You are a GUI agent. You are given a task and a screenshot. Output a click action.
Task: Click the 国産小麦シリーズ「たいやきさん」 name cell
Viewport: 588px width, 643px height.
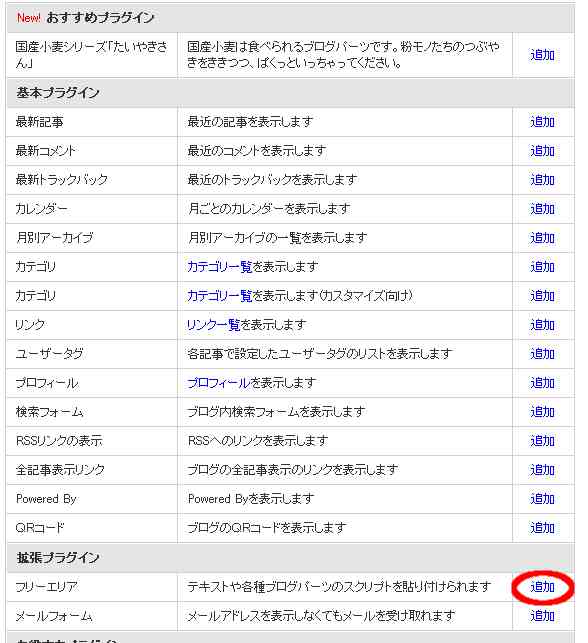click(91, 55)
